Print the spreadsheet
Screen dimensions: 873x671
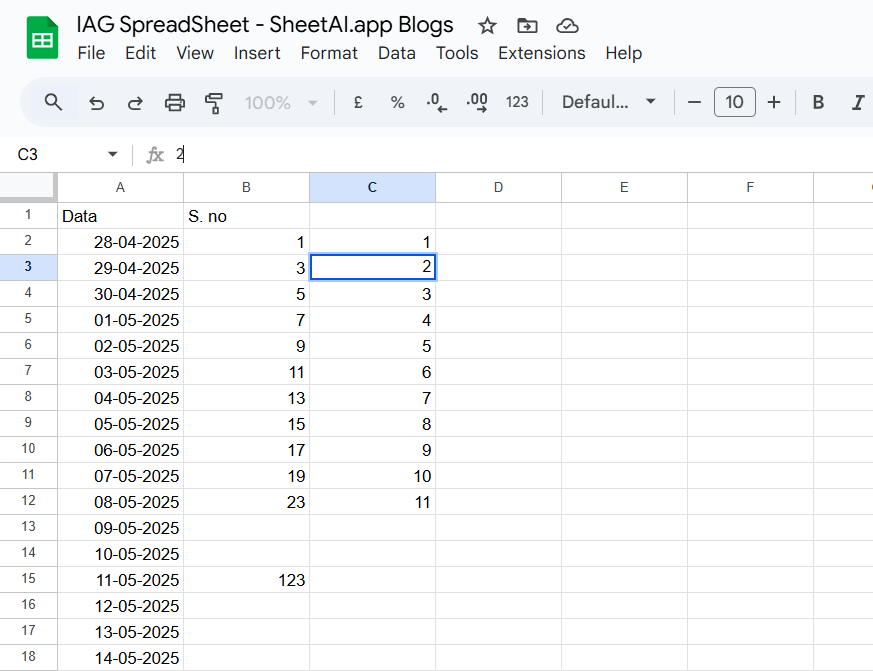pos(175,103)
